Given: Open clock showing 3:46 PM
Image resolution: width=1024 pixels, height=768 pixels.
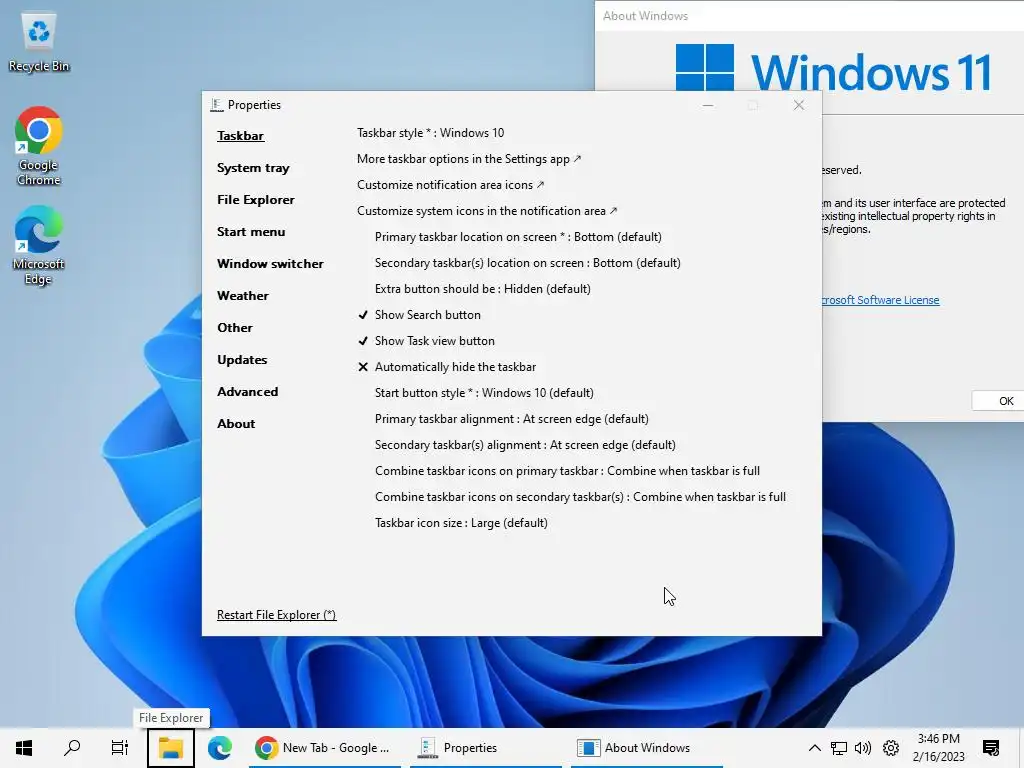Looking at the screenshot, I should click(938, 748).
